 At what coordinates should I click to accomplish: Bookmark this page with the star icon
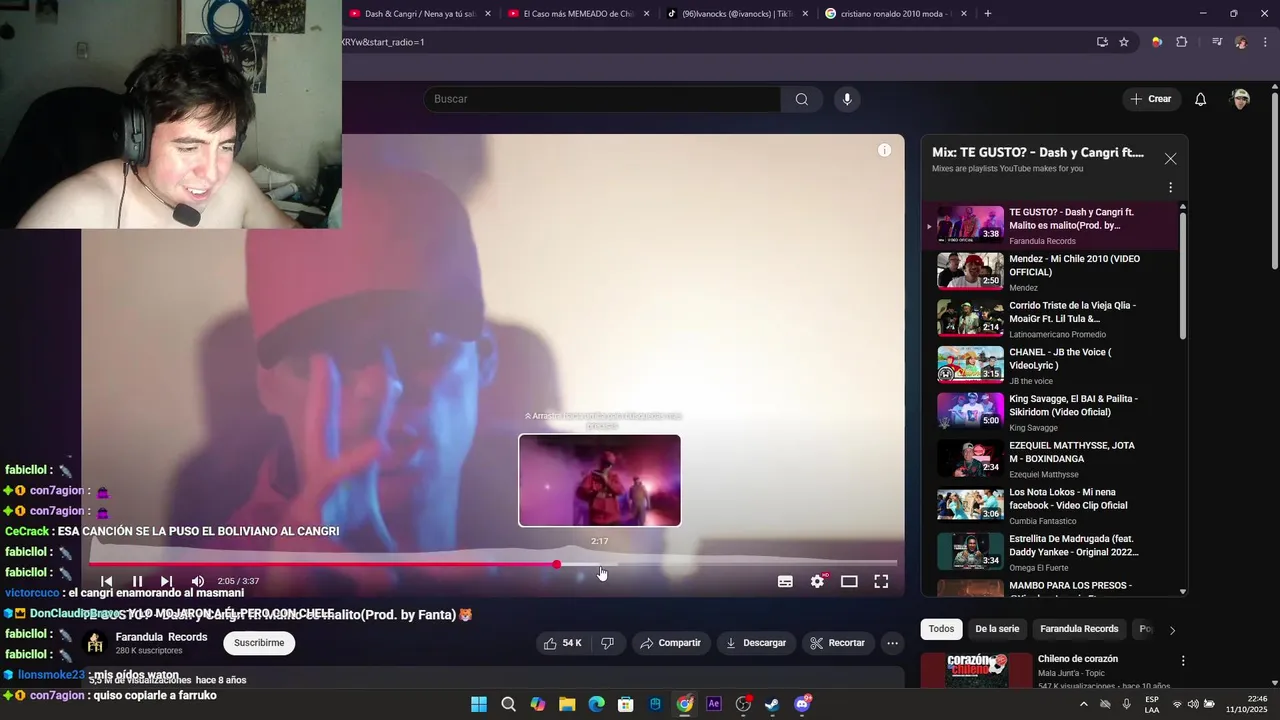click(x=1124, y=42)
